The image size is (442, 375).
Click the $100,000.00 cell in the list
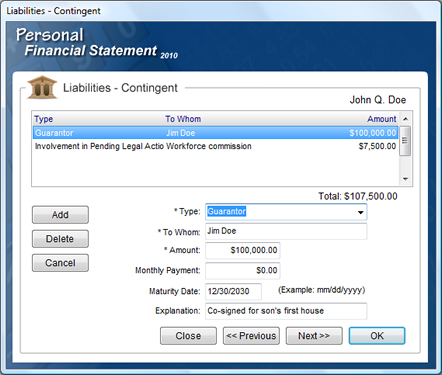[373, 133]
